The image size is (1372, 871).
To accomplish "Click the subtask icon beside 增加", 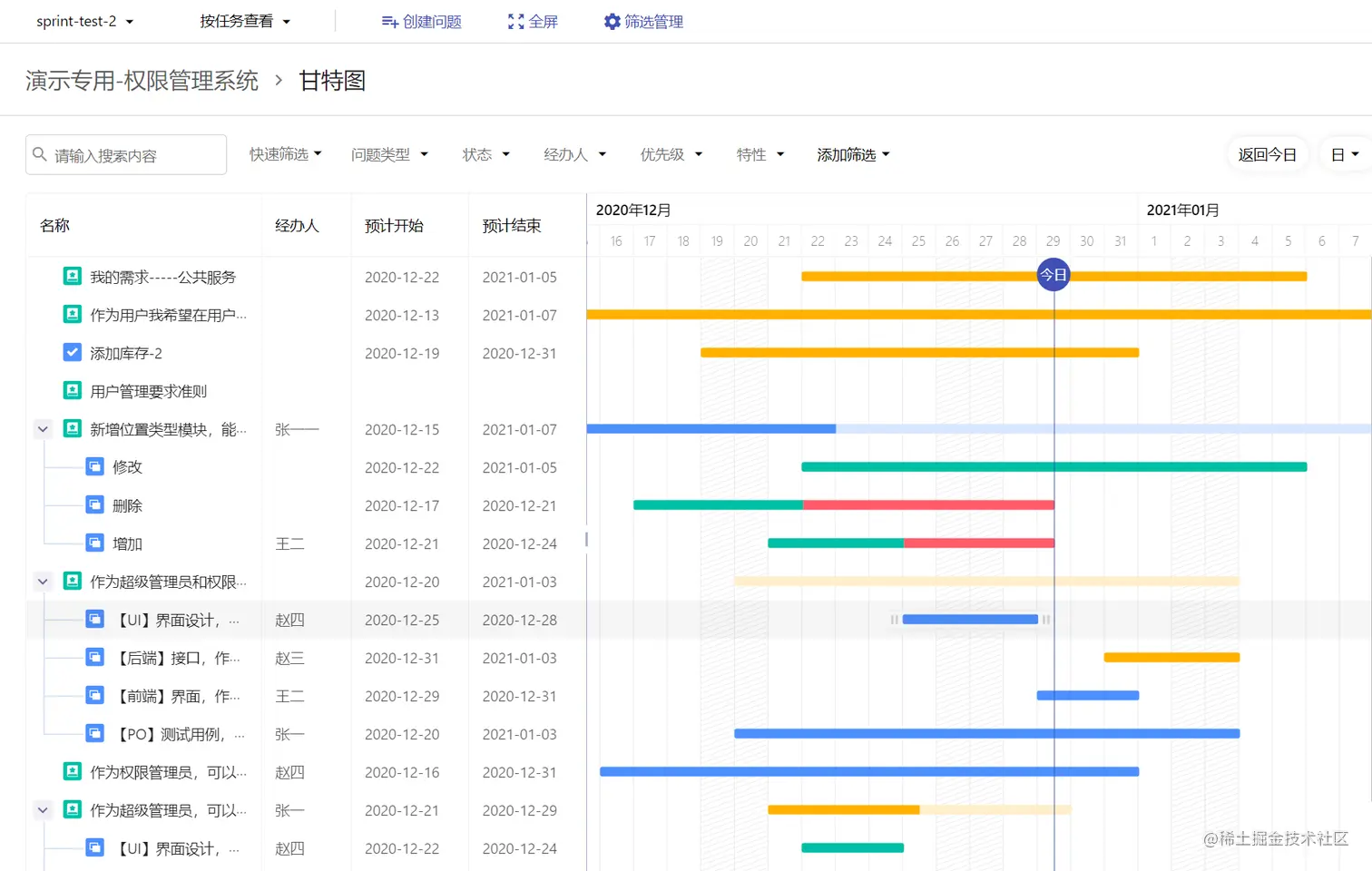I will pyautogui.click(x=95, y=543).
